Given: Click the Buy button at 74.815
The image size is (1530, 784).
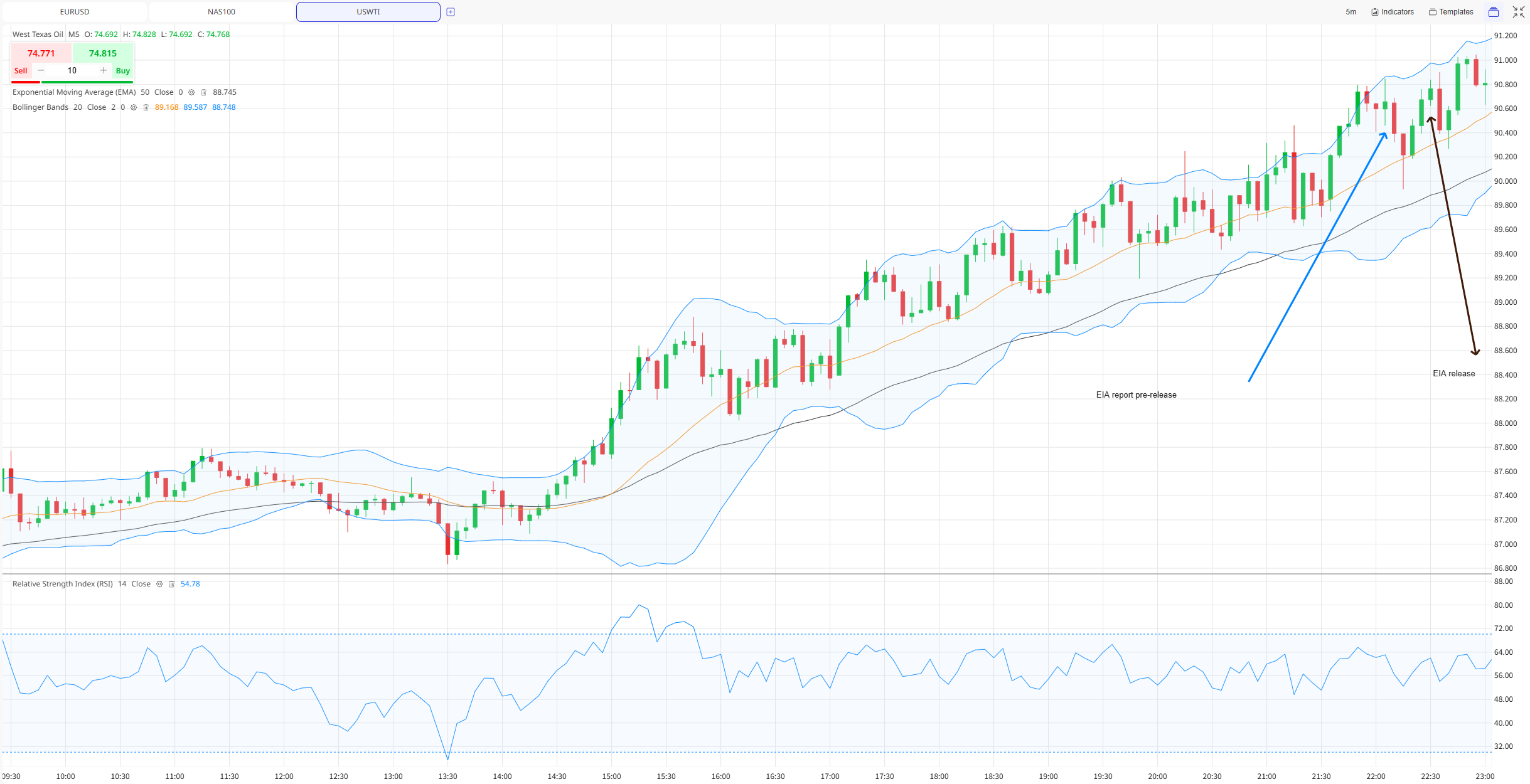Looking at the screenshot, I should pos(103,60).
